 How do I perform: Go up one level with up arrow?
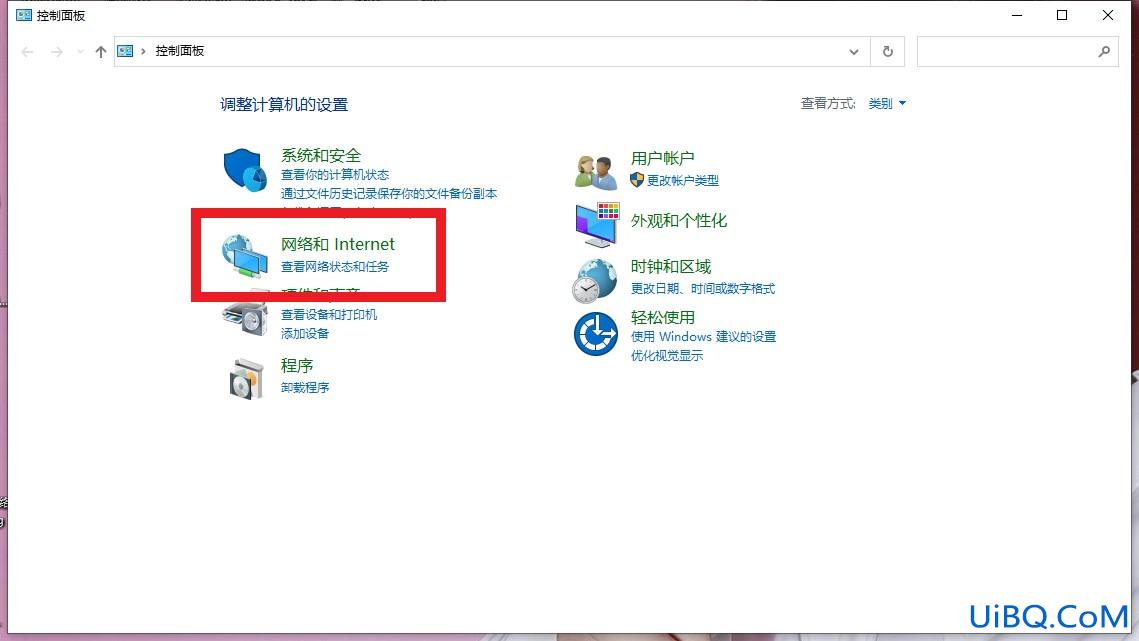click(x=100, y=52)
